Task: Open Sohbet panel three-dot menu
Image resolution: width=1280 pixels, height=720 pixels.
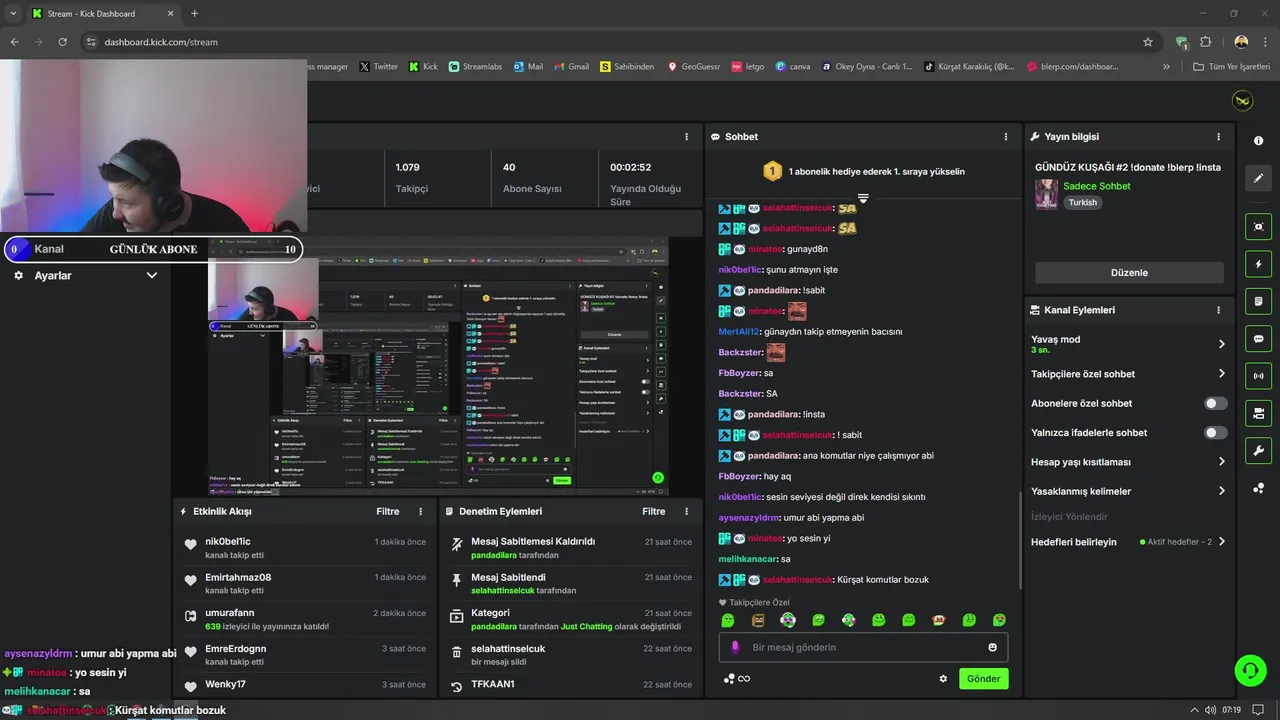Action: tap(1006, 137)
